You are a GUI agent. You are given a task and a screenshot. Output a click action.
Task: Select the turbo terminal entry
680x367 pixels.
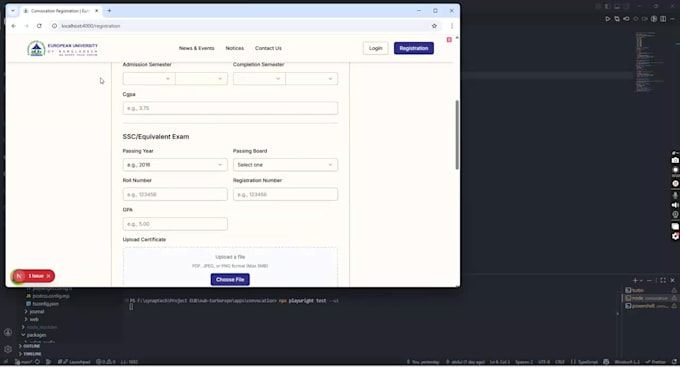click(x=651, y=290)
